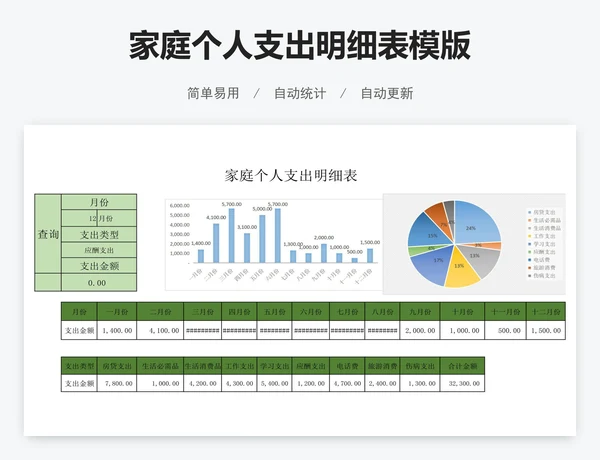
Task: Click the 九月份 header in the month table
Action: 420,312
